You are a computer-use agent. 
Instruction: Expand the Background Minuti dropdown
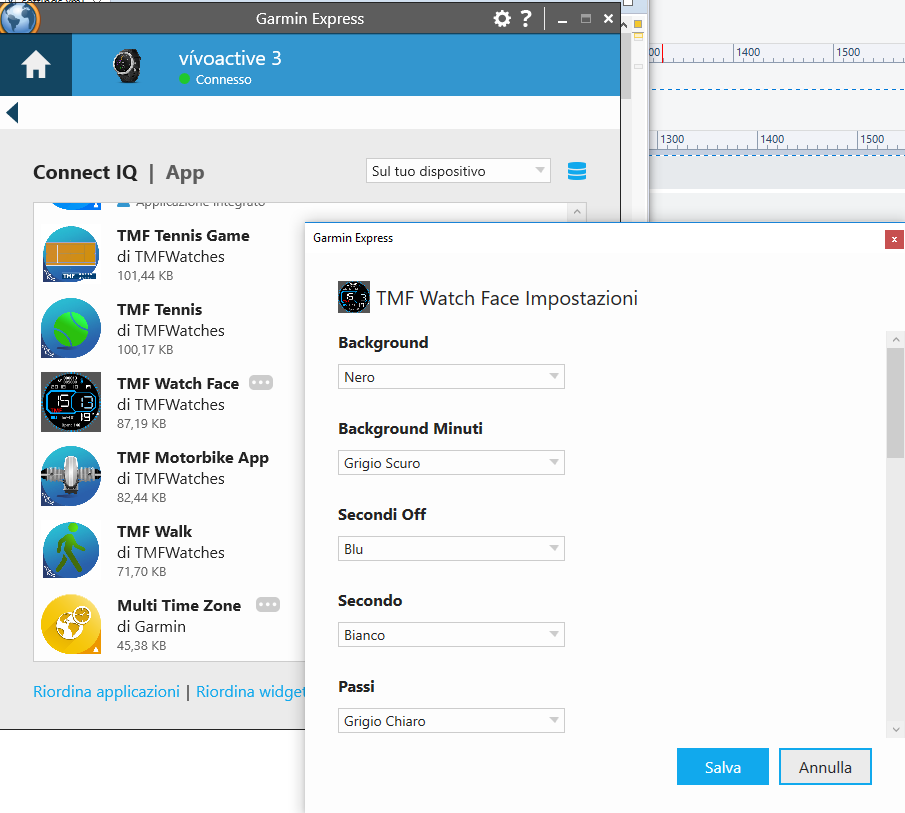[x=451, y=463]
